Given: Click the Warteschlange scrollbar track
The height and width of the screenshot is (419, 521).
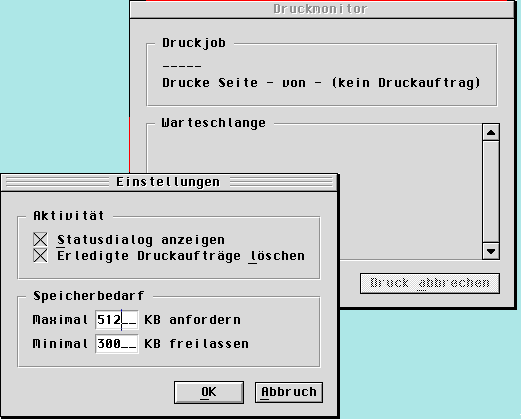Looking at the screenshot, I should [x=491, y=192].
